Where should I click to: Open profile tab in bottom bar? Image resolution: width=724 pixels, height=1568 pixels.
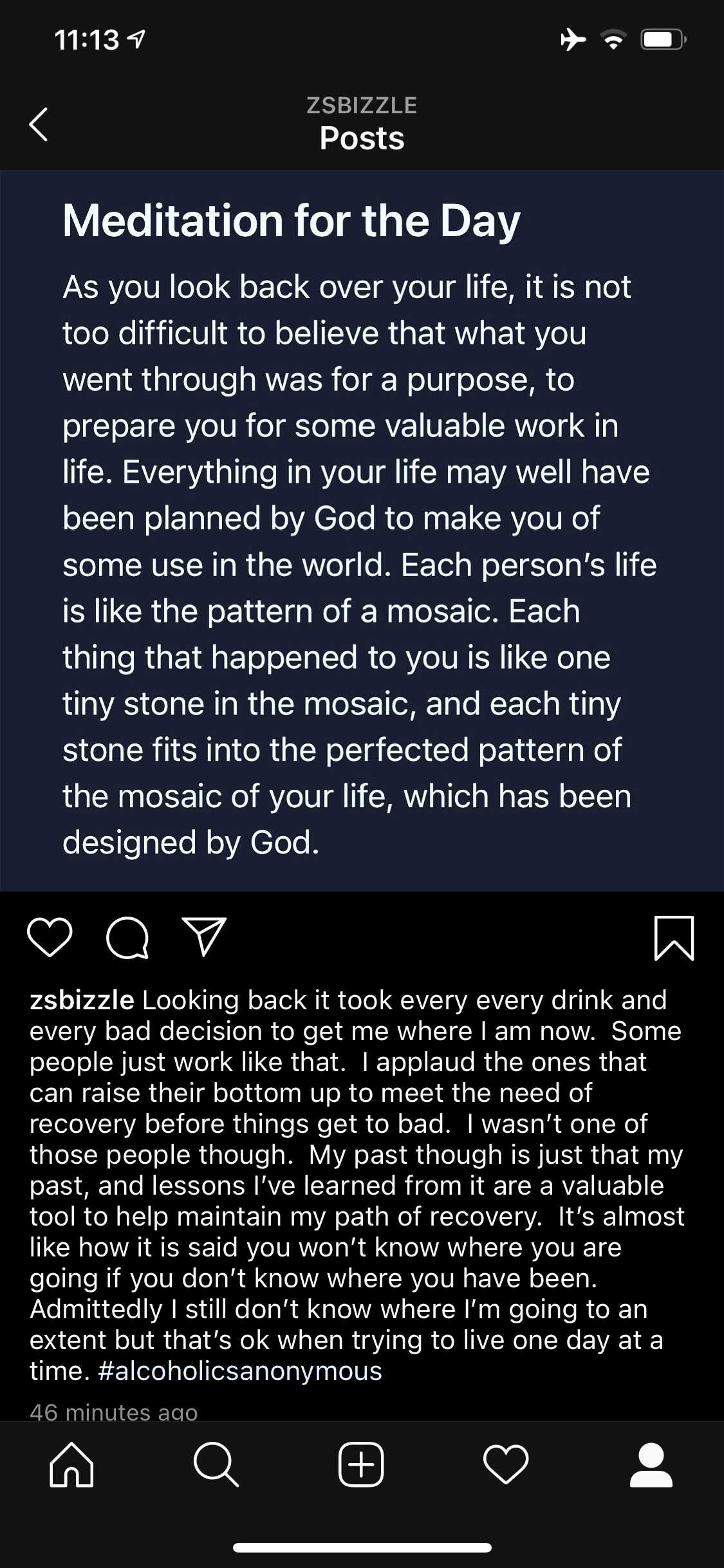point(651,1465)
